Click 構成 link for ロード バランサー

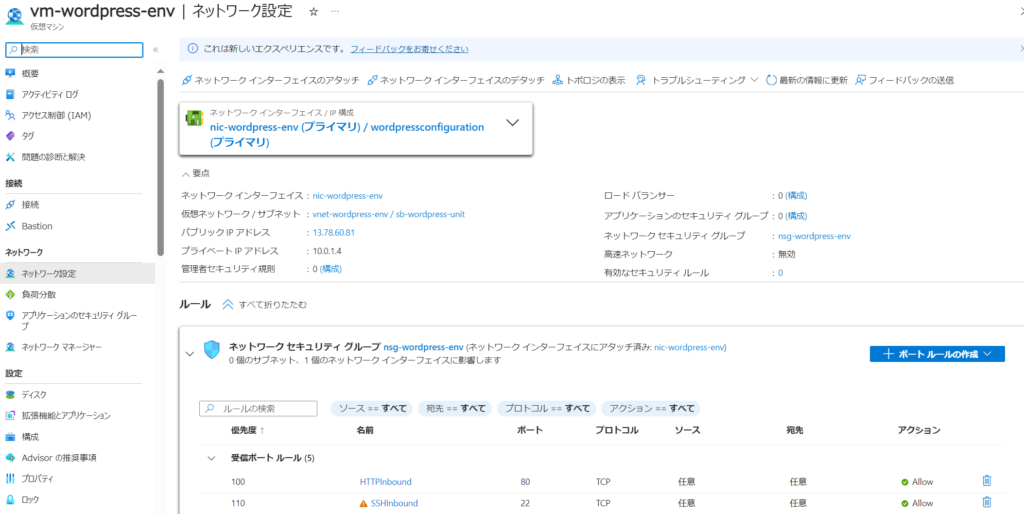[796, 195]
